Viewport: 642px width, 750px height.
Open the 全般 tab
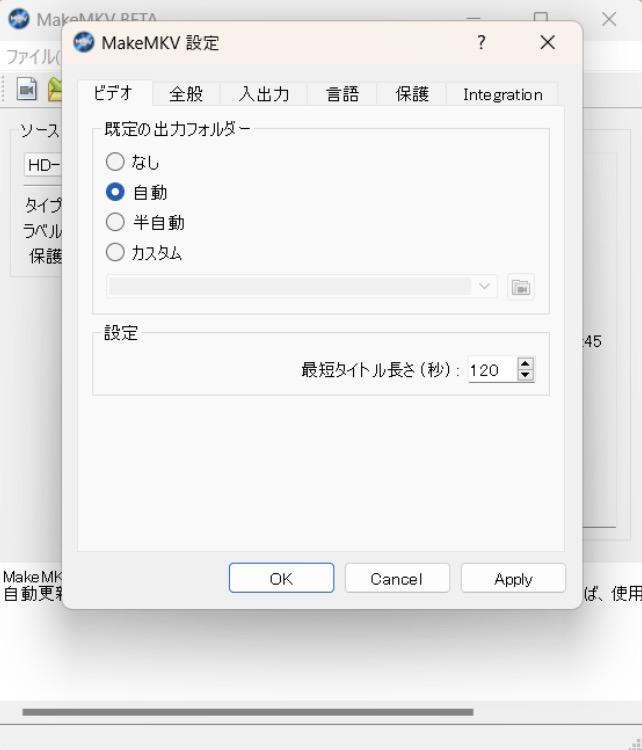tap(186, 94)
